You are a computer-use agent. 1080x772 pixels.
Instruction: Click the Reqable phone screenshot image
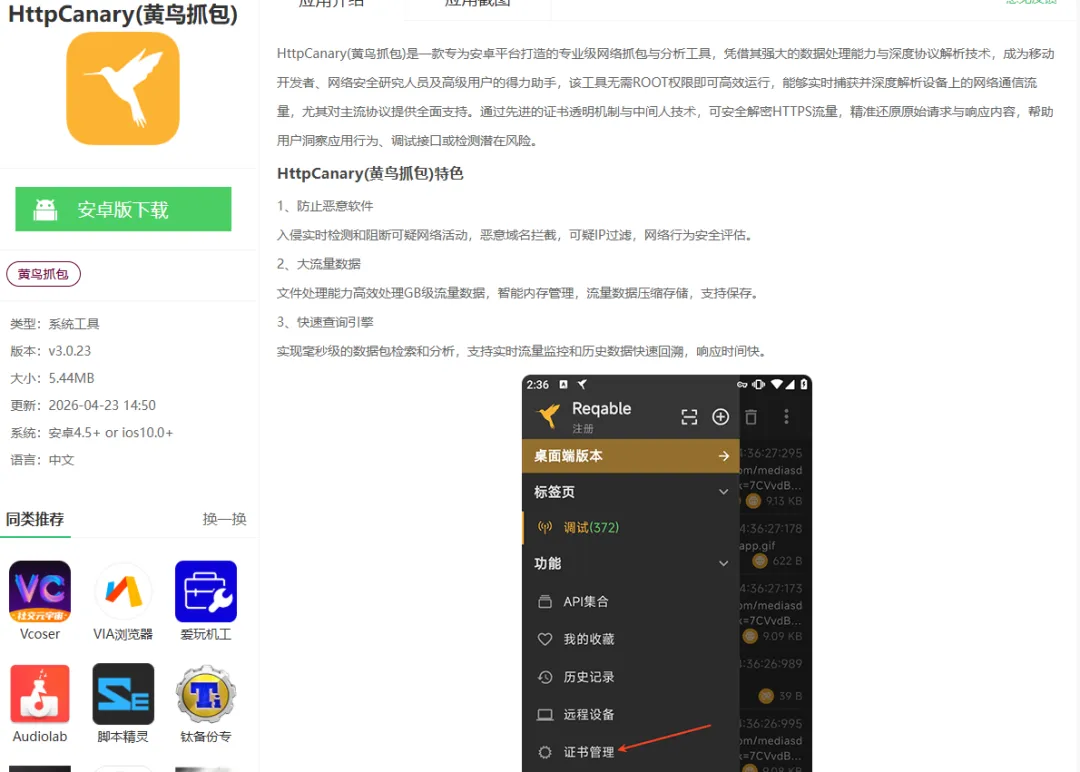tap(667, 573)
